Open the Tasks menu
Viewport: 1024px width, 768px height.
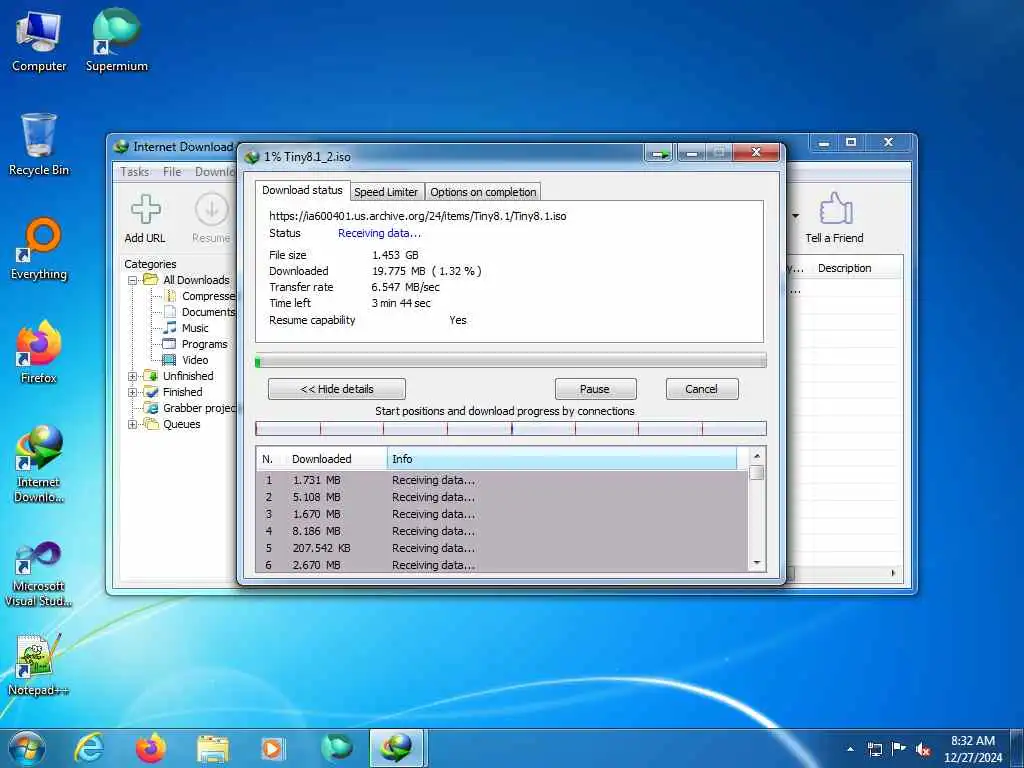[135, 171]
